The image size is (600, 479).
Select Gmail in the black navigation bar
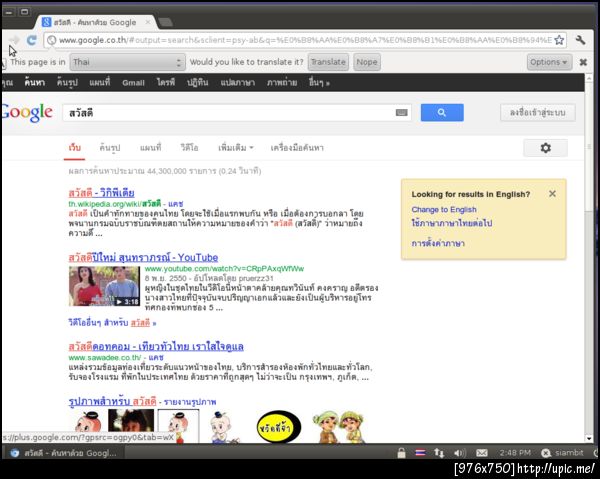133,83
